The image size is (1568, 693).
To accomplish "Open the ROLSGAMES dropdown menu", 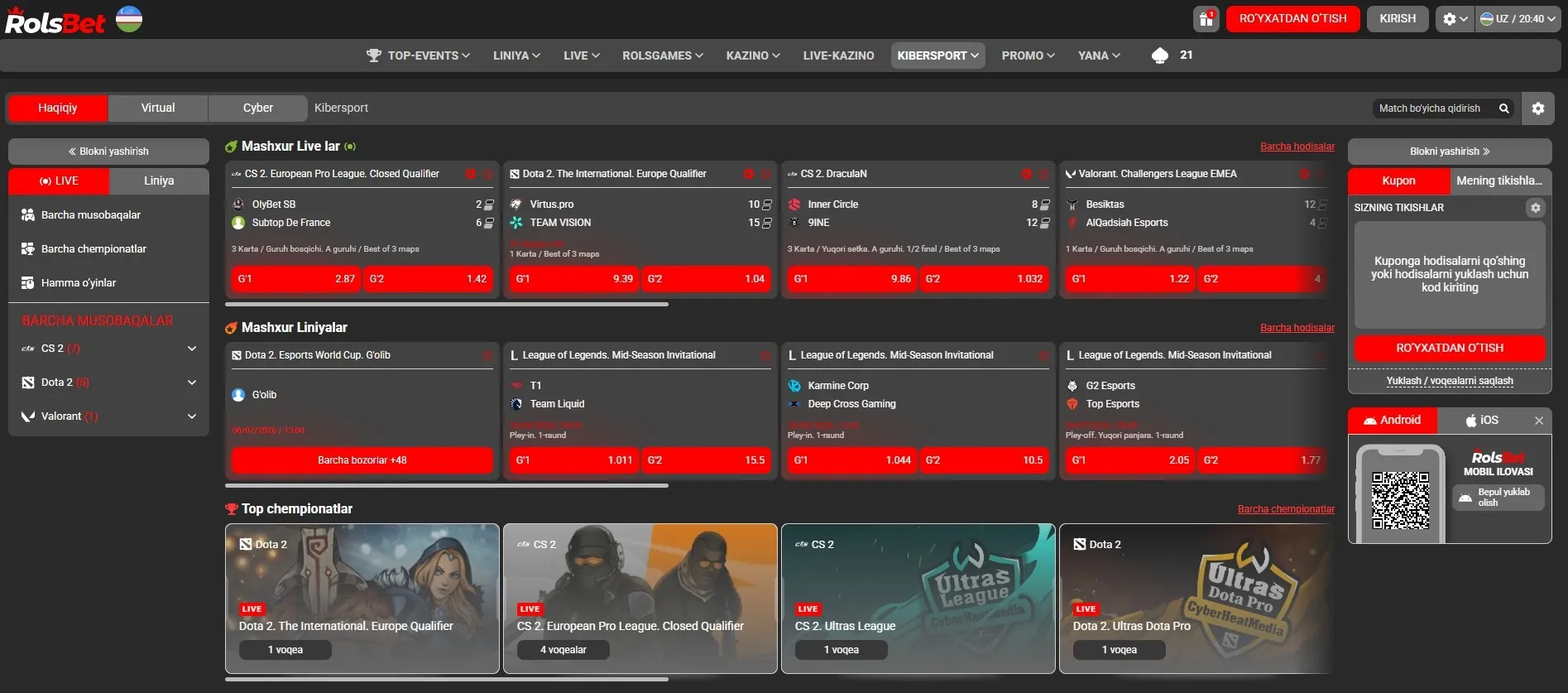I will click(663, 55).
